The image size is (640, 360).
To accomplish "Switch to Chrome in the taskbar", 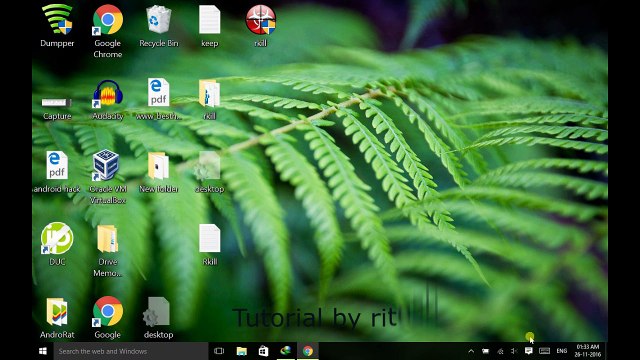I will (x=308, y=351).
